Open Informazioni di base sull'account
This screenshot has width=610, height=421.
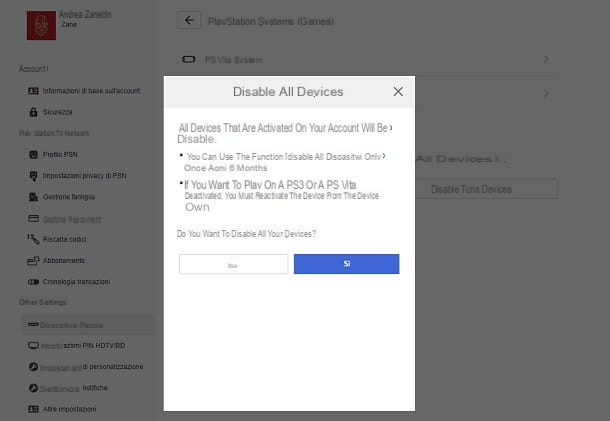pyautogui.click(x=91, y=91)
